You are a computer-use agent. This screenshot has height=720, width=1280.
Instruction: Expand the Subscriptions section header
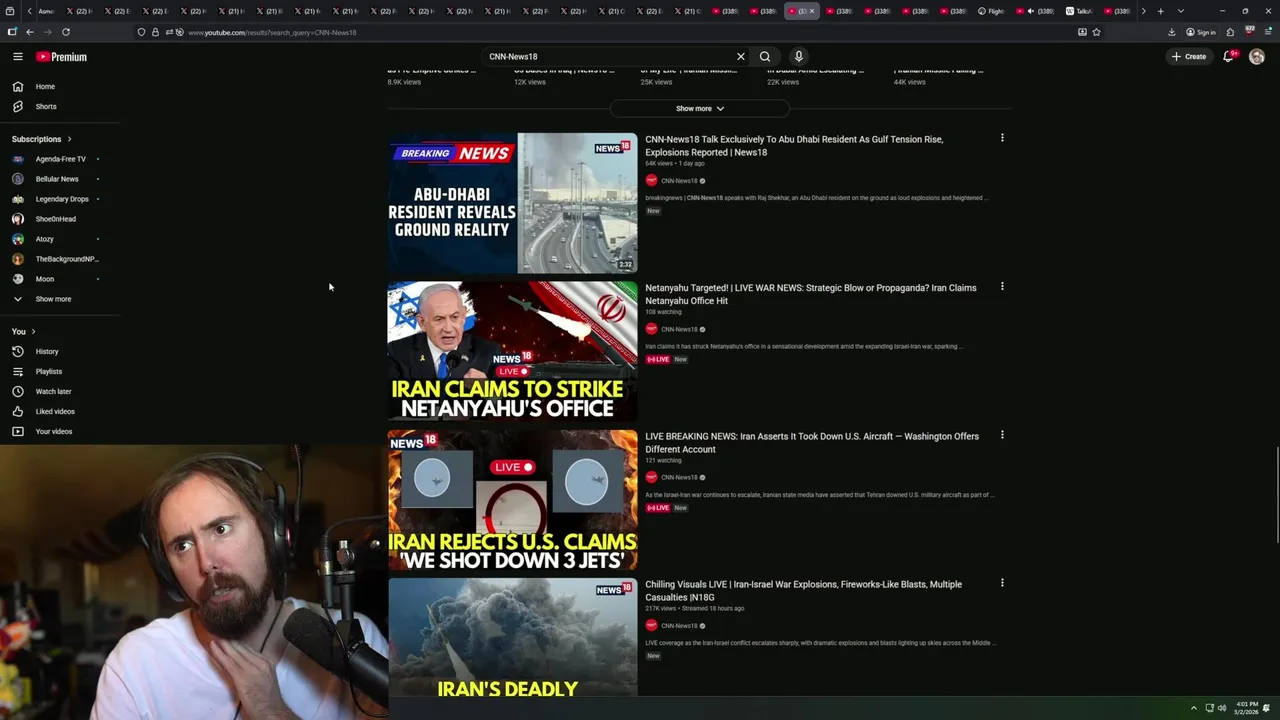click(41, 139)
